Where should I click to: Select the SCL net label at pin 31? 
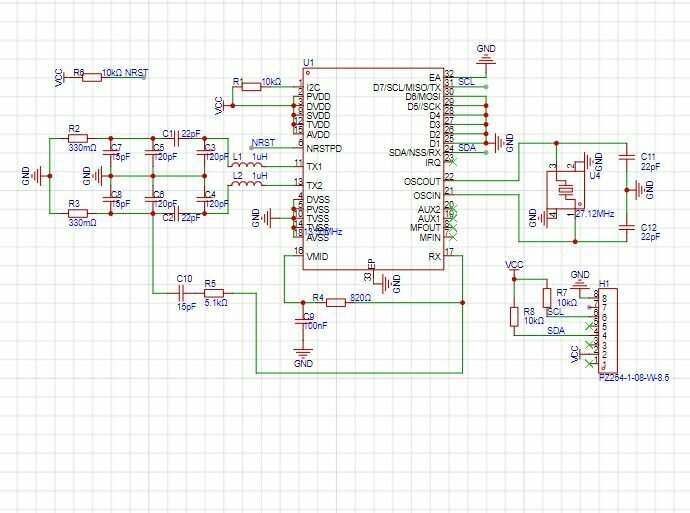466,82
